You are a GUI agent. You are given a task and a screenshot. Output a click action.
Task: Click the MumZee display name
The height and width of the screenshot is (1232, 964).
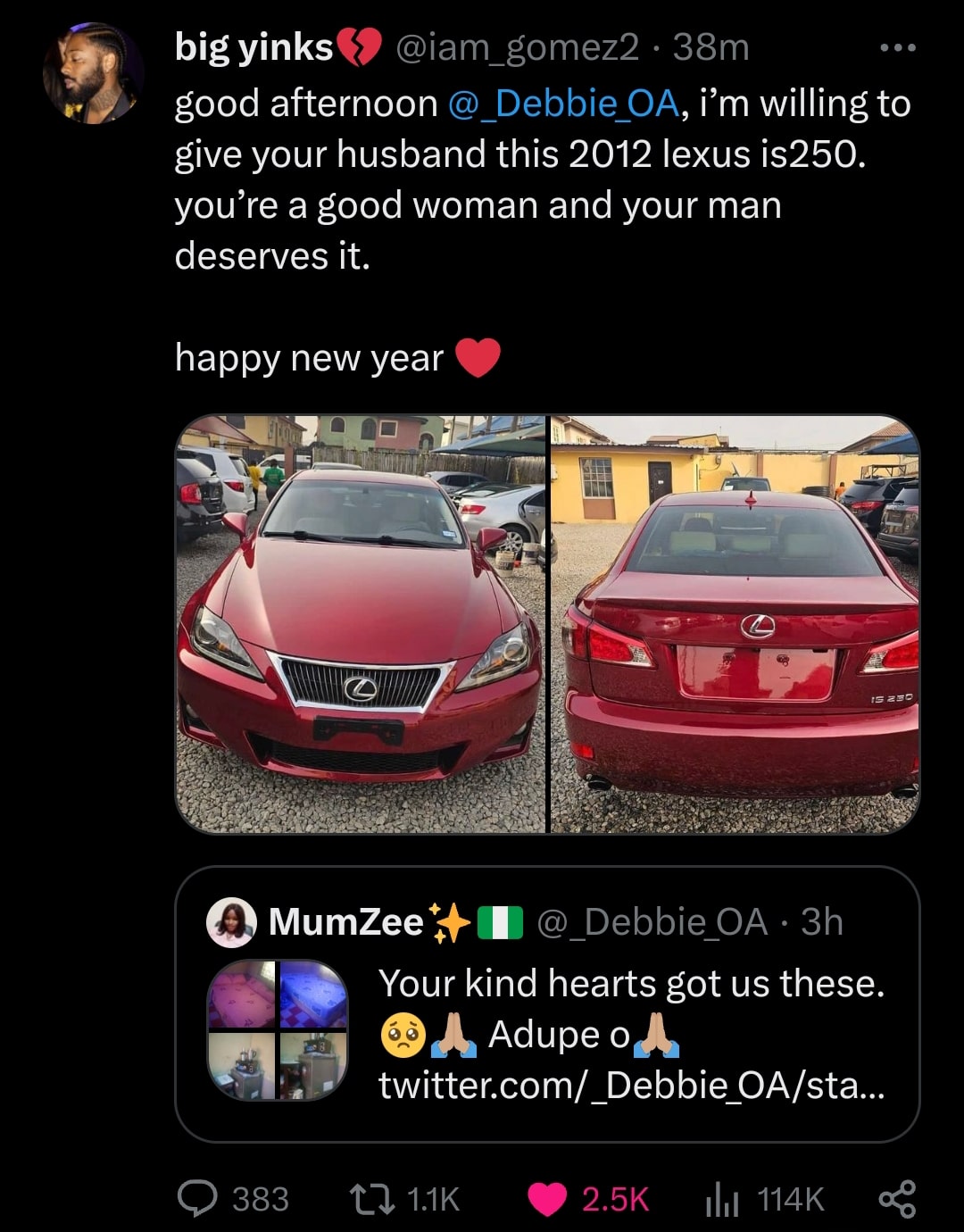coord(346,922)
